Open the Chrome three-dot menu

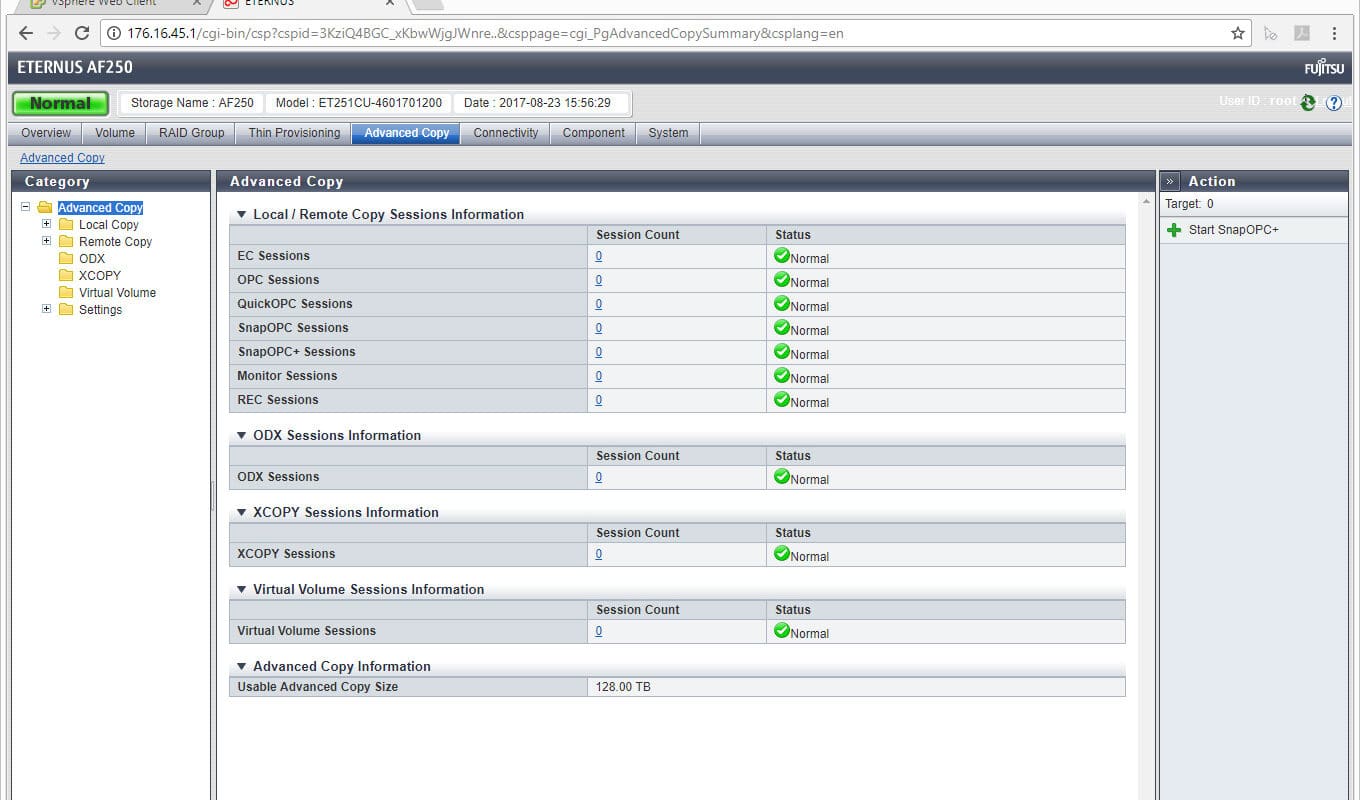[x=1333, y=33]
